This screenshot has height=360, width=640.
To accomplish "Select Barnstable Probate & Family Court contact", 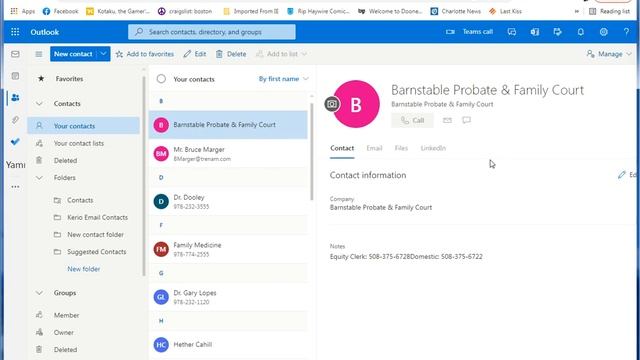I will pos(228,125).
